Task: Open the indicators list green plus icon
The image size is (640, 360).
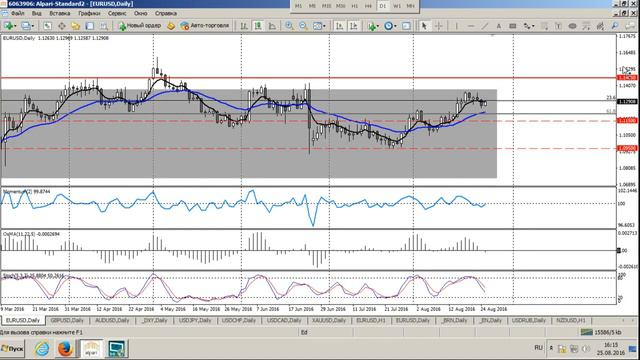Action: 371,26
